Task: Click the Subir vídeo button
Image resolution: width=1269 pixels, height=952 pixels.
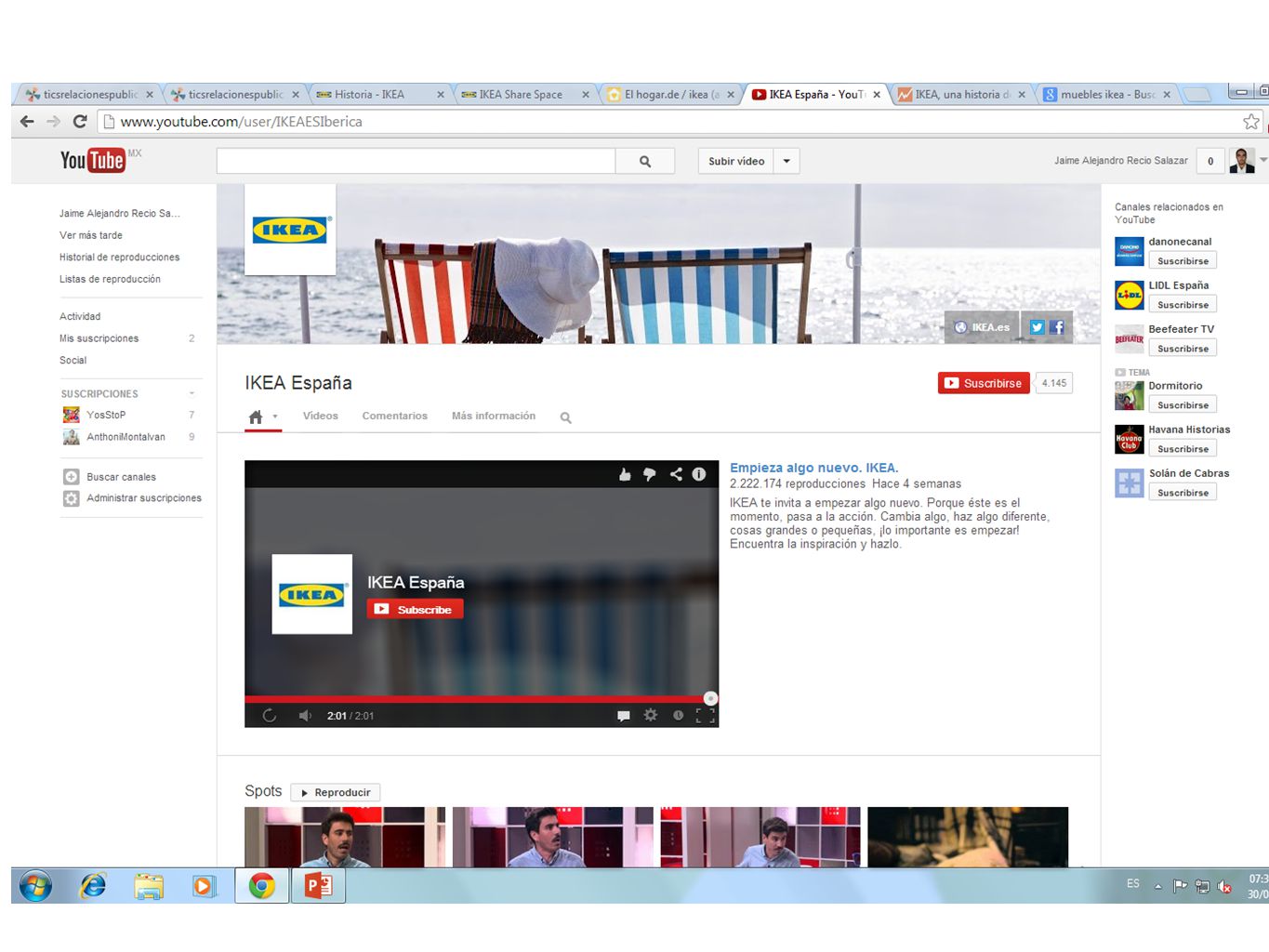Action: (x=736, y=161)
